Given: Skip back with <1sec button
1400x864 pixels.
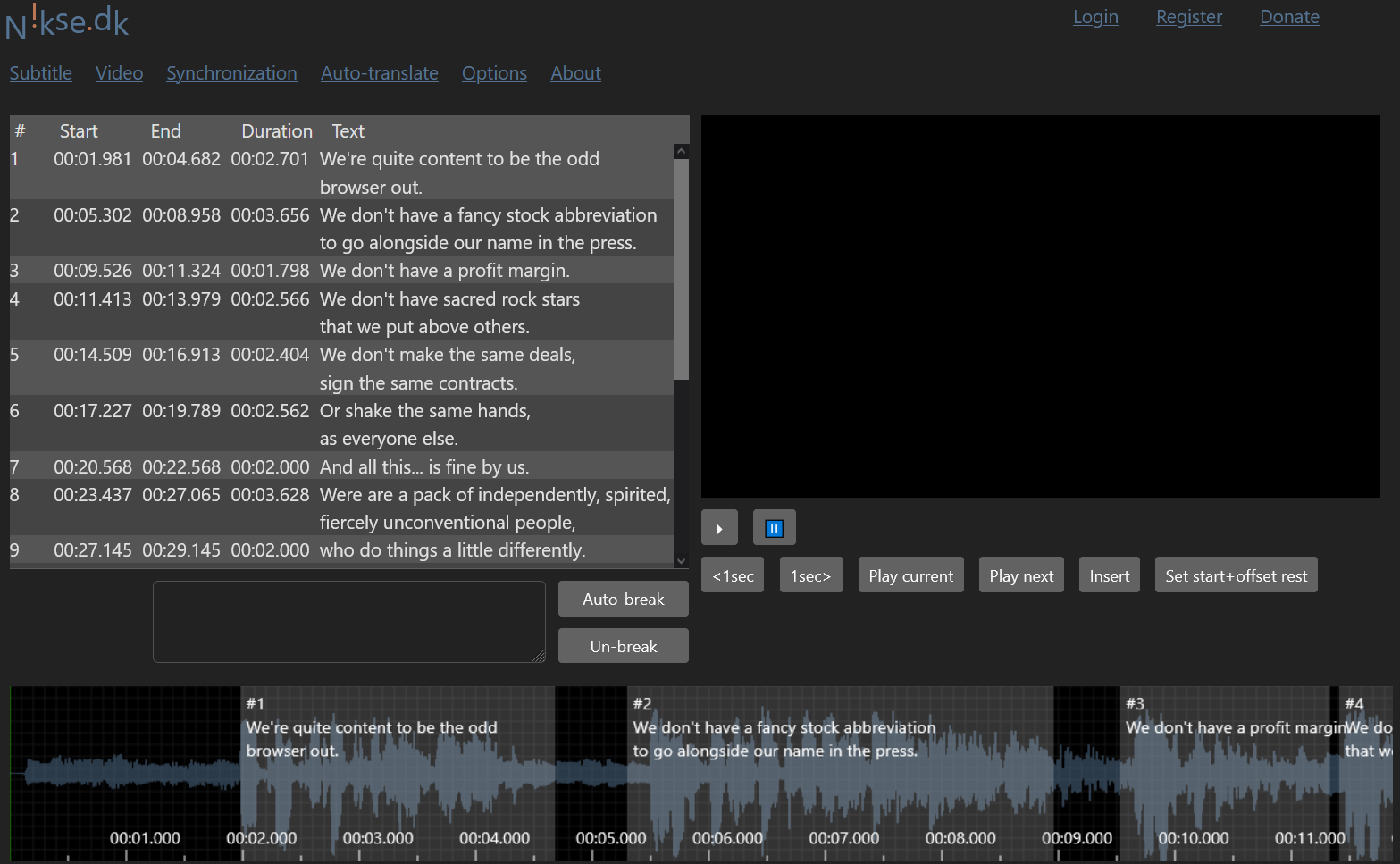Looking at the screenshot, I should click(733, 576).
